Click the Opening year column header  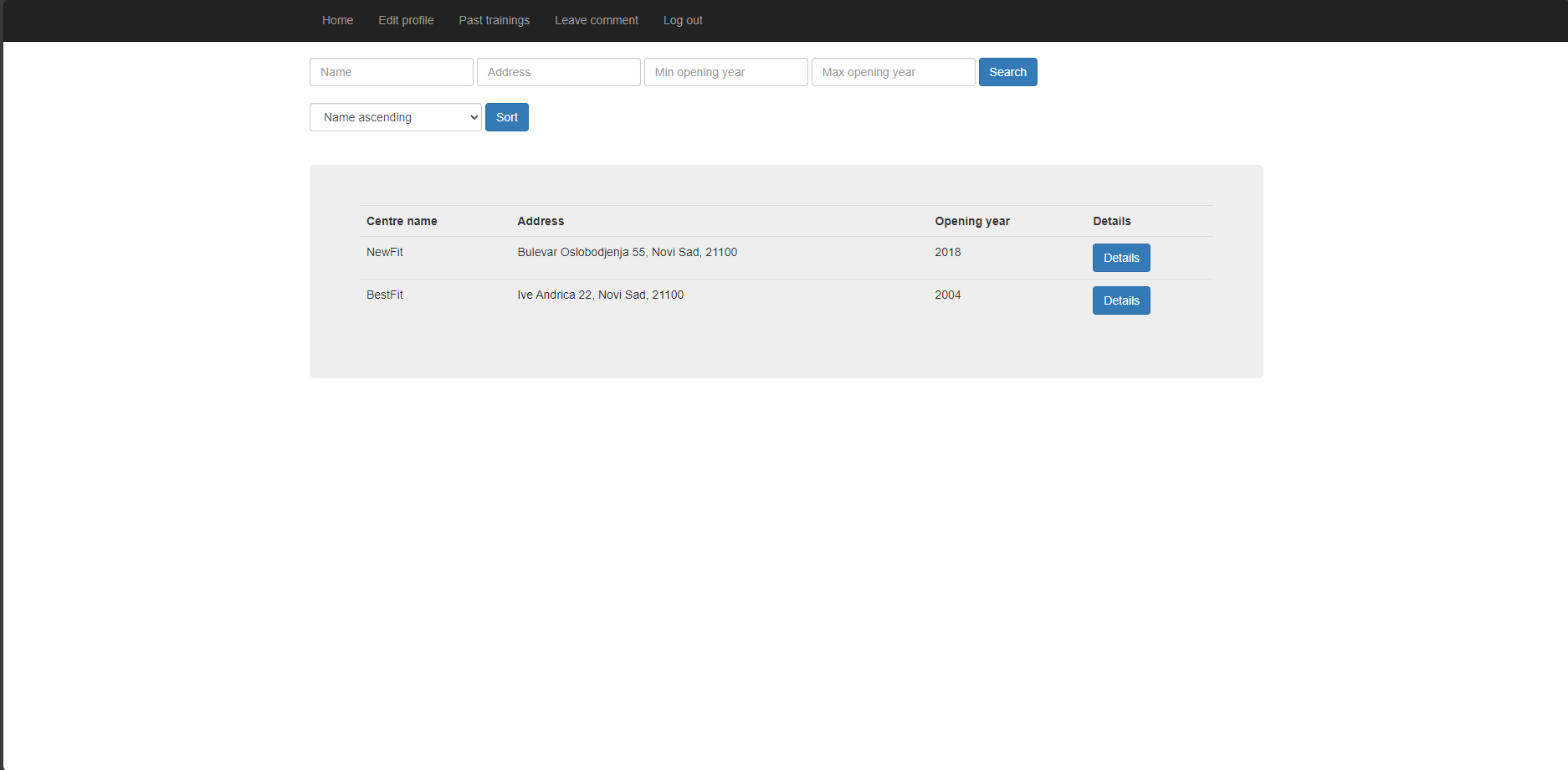972,221
